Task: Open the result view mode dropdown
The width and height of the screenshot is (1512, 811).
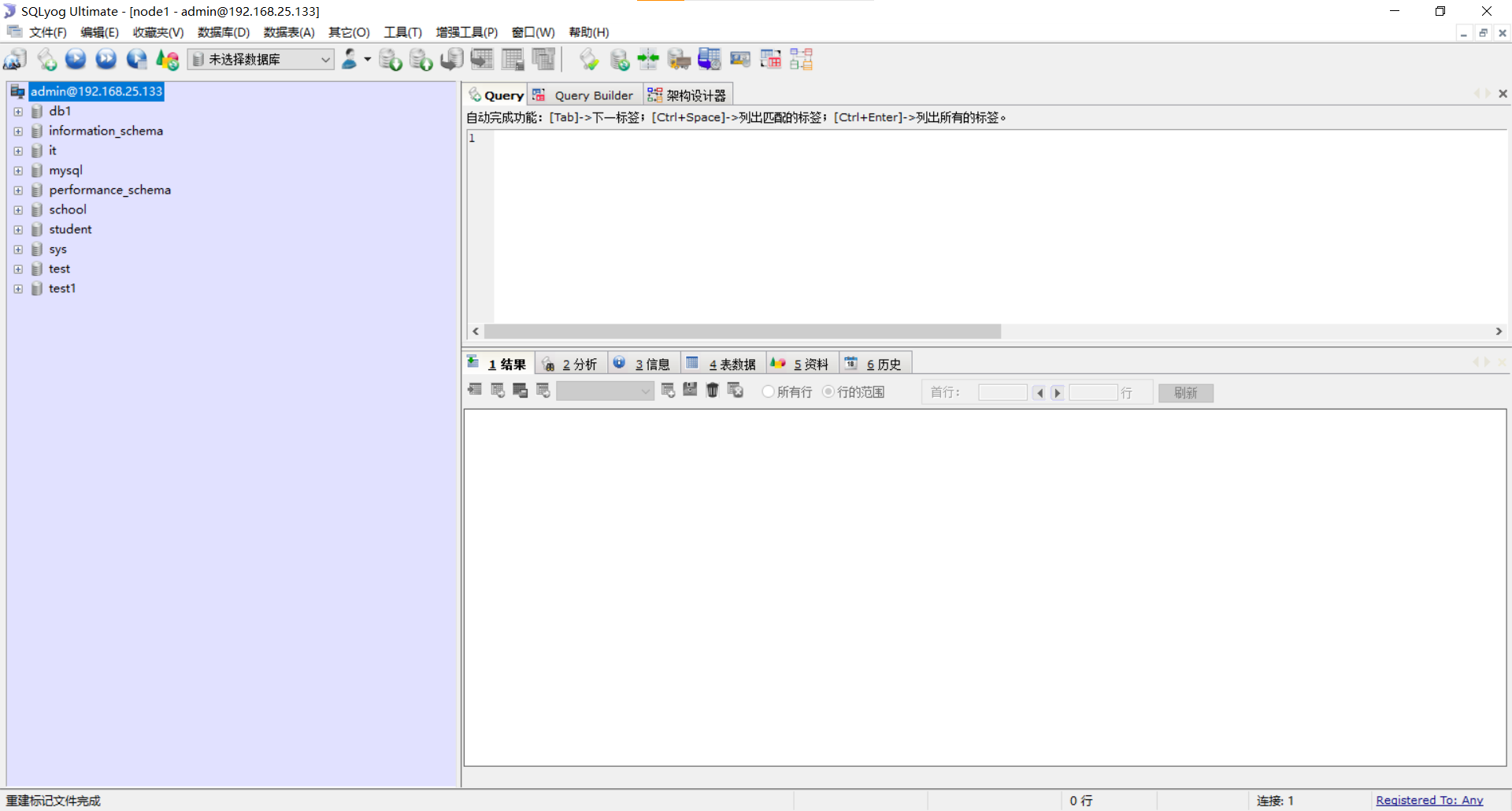Action: [605, 391]
